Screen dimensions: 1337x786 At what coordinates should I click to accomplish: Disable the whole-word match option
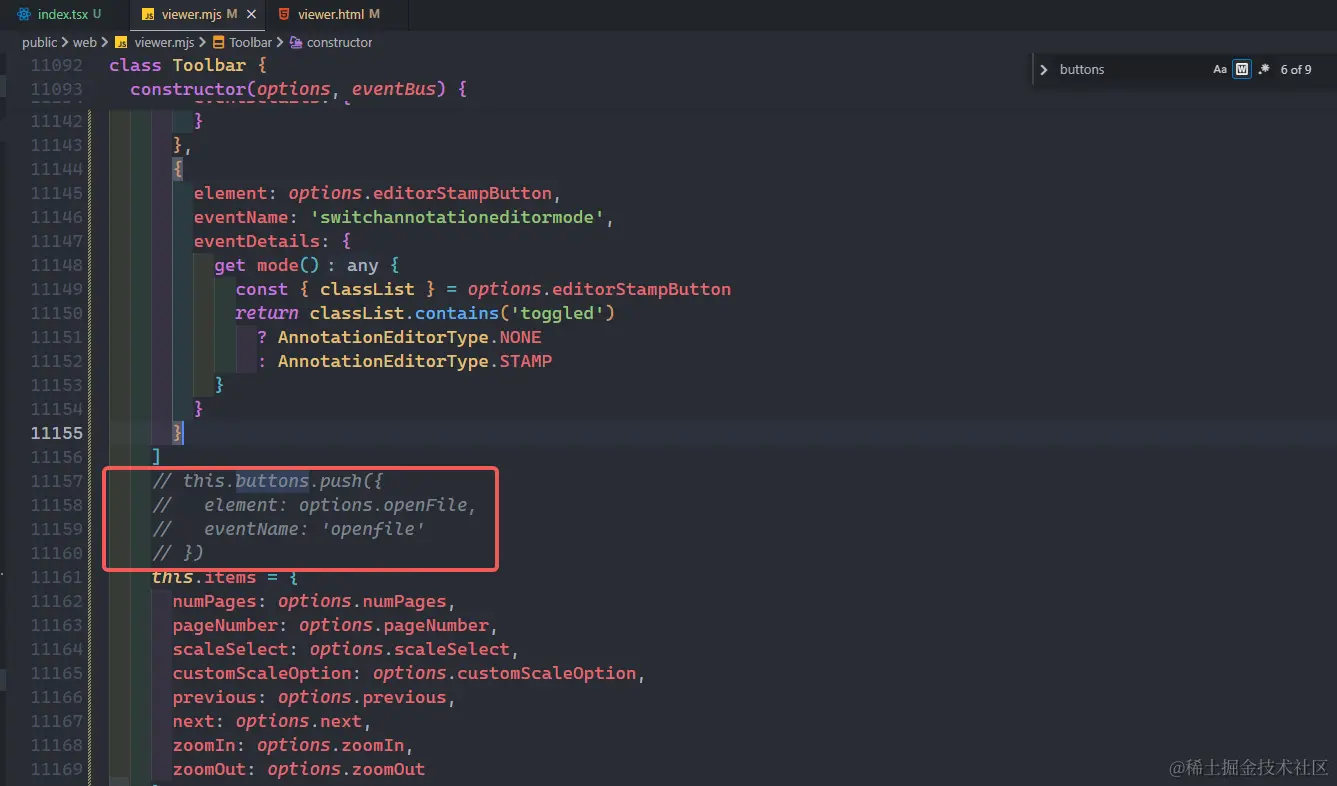(x=1241, y=69)
